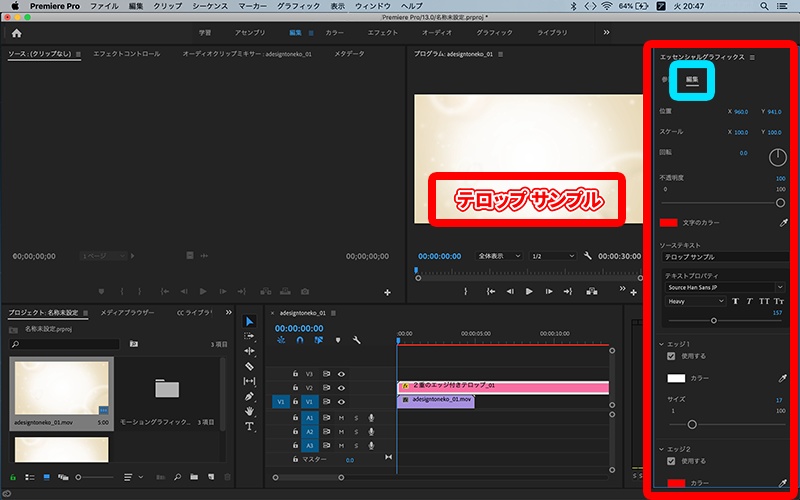Click the red 文字のカラー swatch

pos(668,222)
